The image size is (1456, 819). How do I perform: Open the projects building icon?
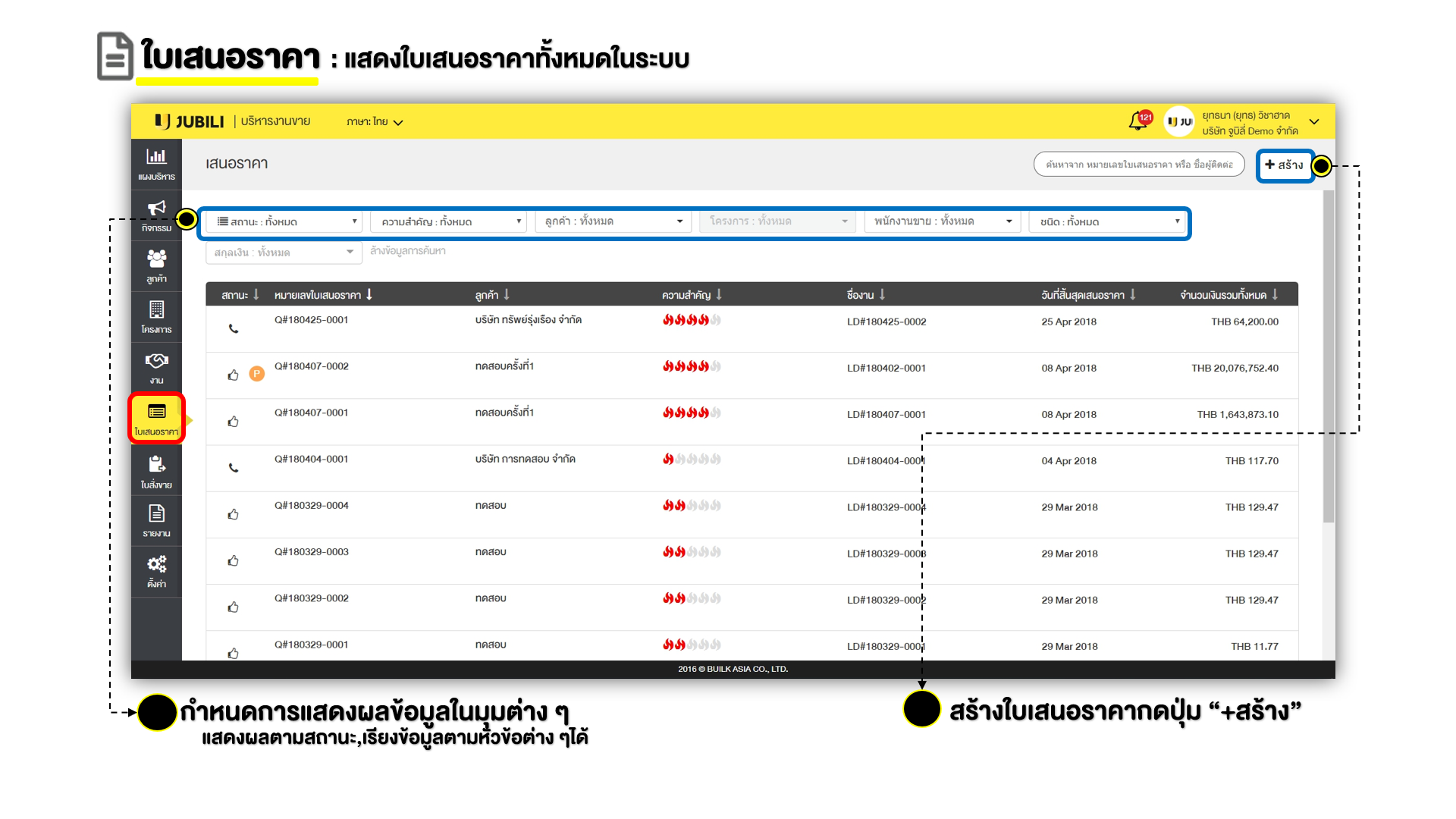(x=156, y=316)
